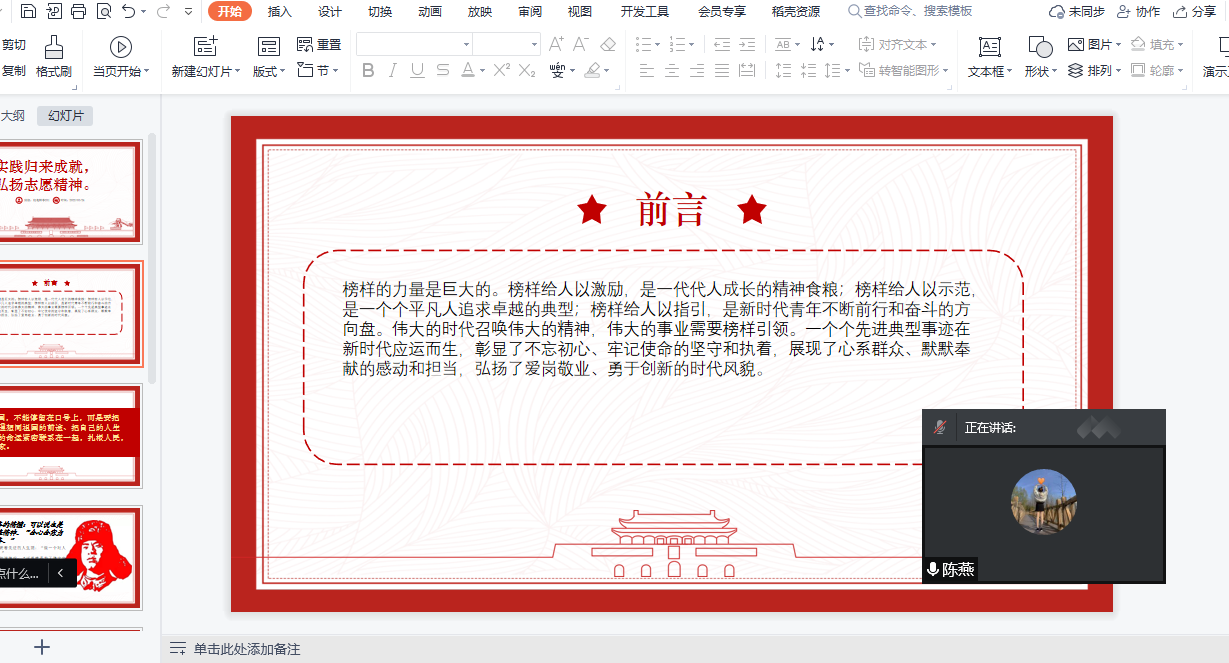The image size is (1229, 663).
Task: Switch to the Design (设计) tab
Action: tap(330, 12)
